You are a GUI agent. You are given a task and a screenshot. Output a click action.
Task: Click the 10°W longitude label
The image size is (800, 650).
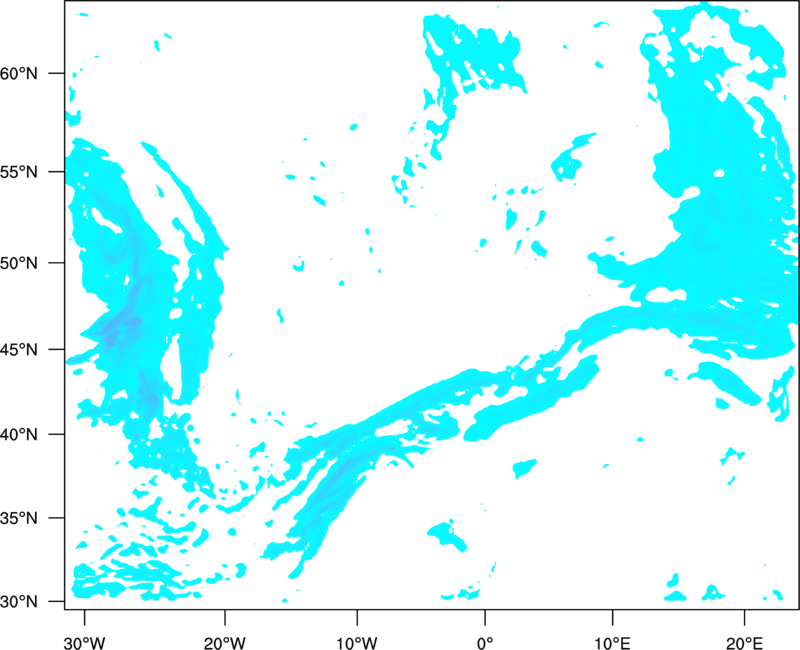click(x=357, y=643)
